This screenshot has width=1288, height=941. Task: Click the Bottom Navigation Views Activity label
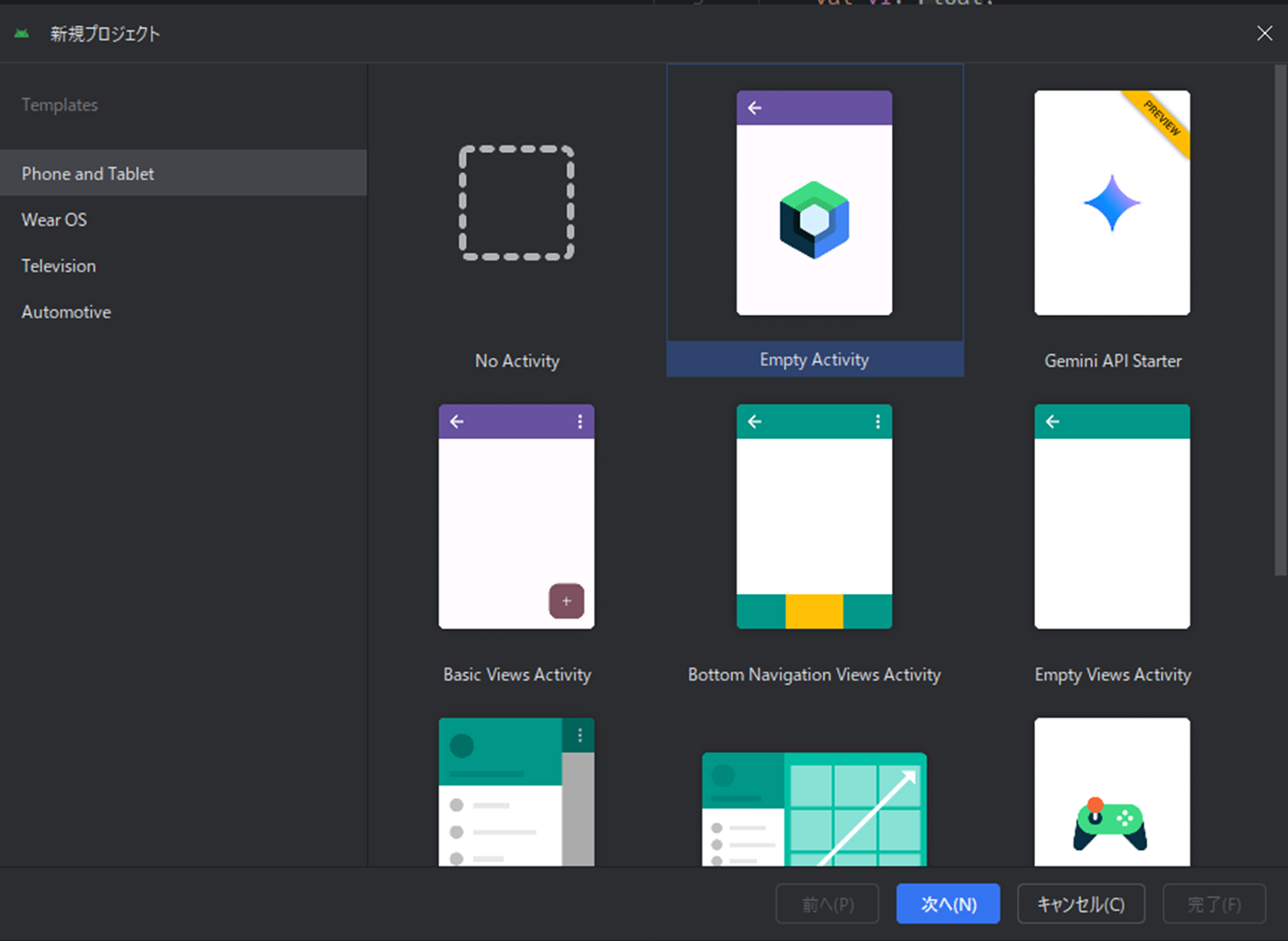pyautogui.click(x=814, y=674)
